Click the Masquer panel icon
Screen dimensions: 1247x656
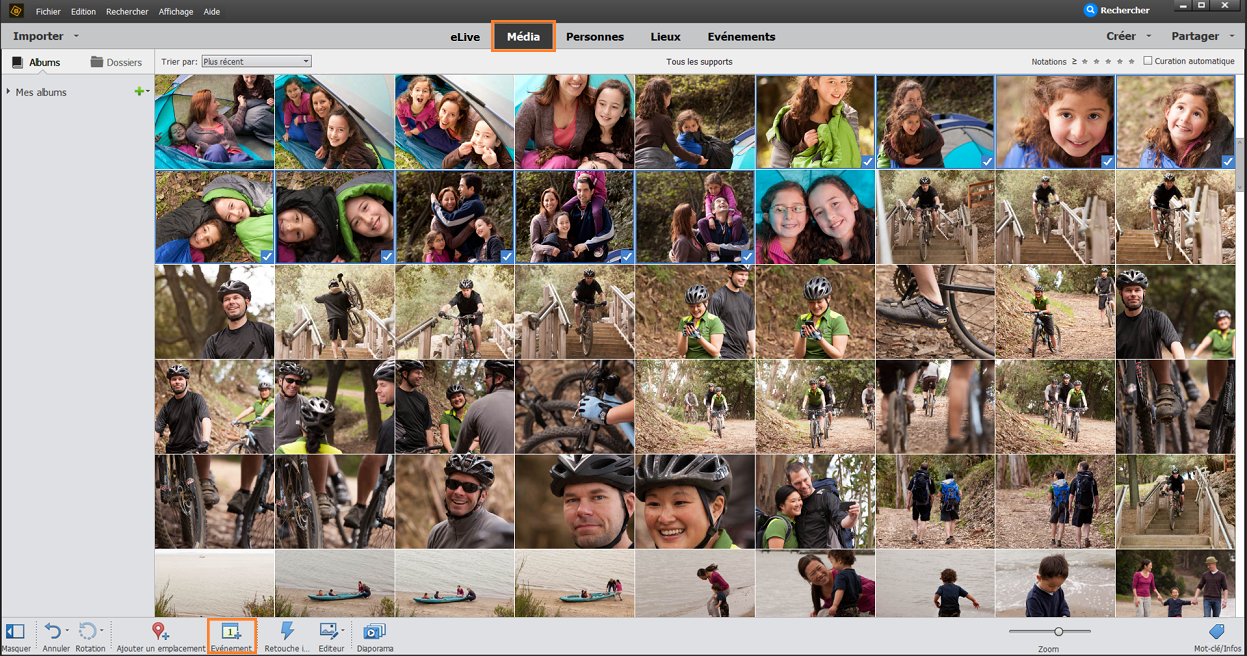coord(15,632)
